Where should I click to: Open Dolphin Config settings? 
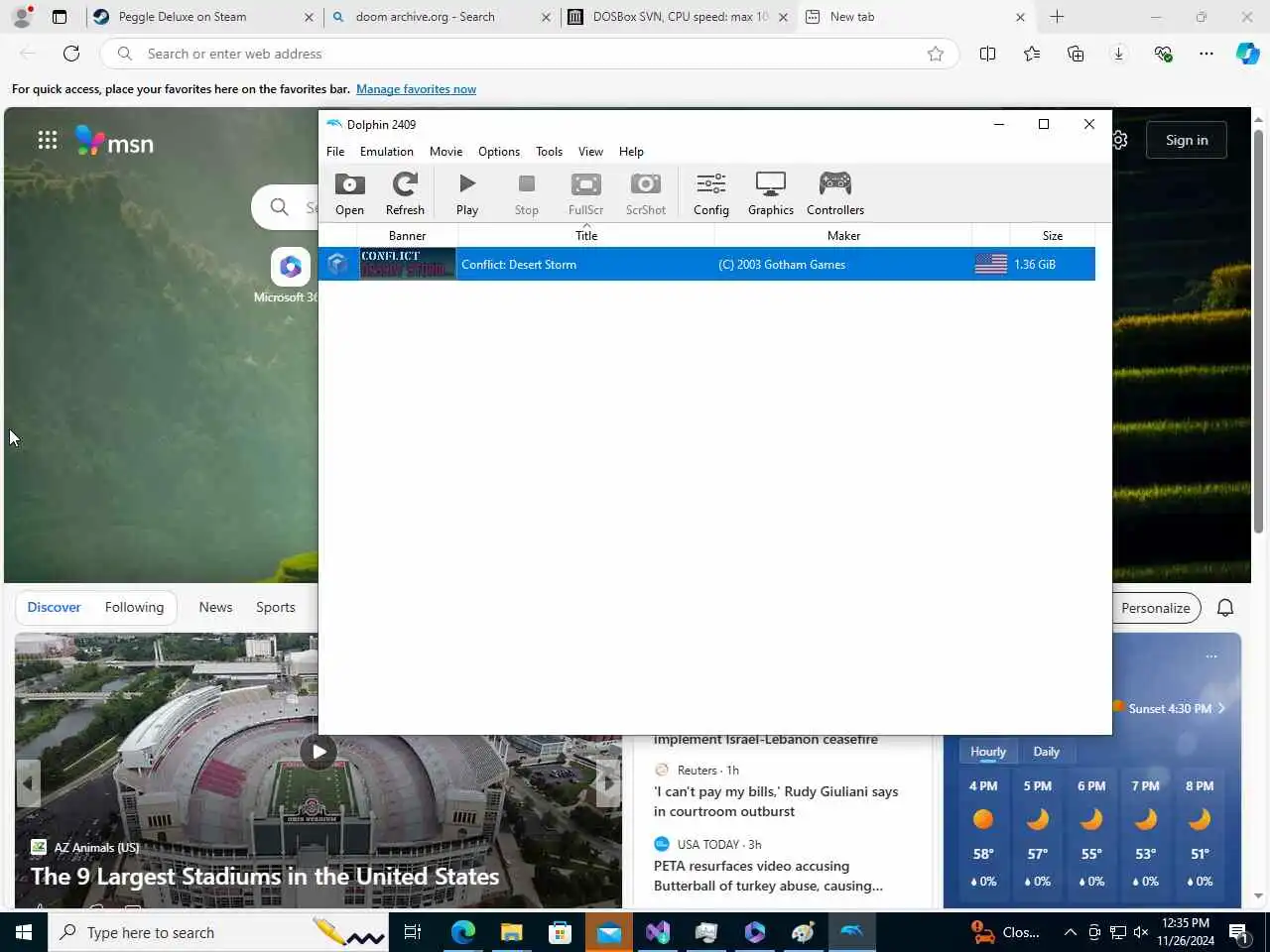tap(711, 193)
